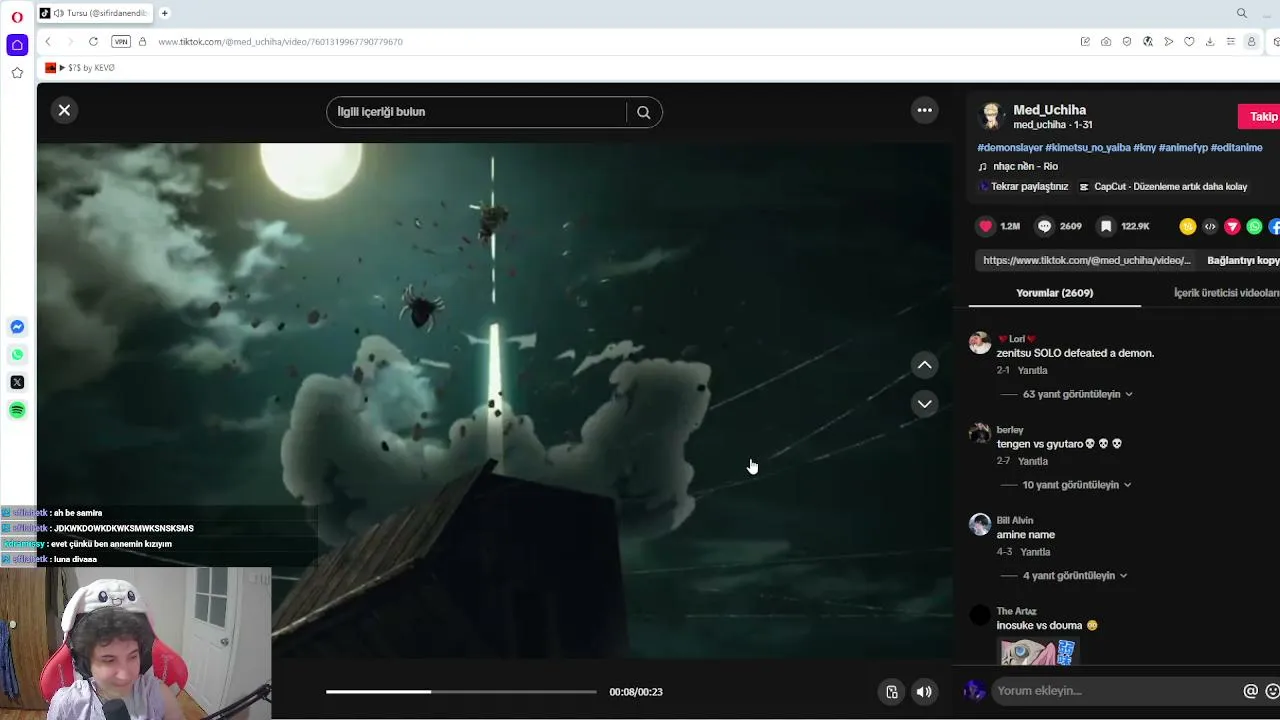Open Med_Uchiha's profile avatar
Image resolution: width=1280 pixels, height=720 pixels.
tap(991, 116)
